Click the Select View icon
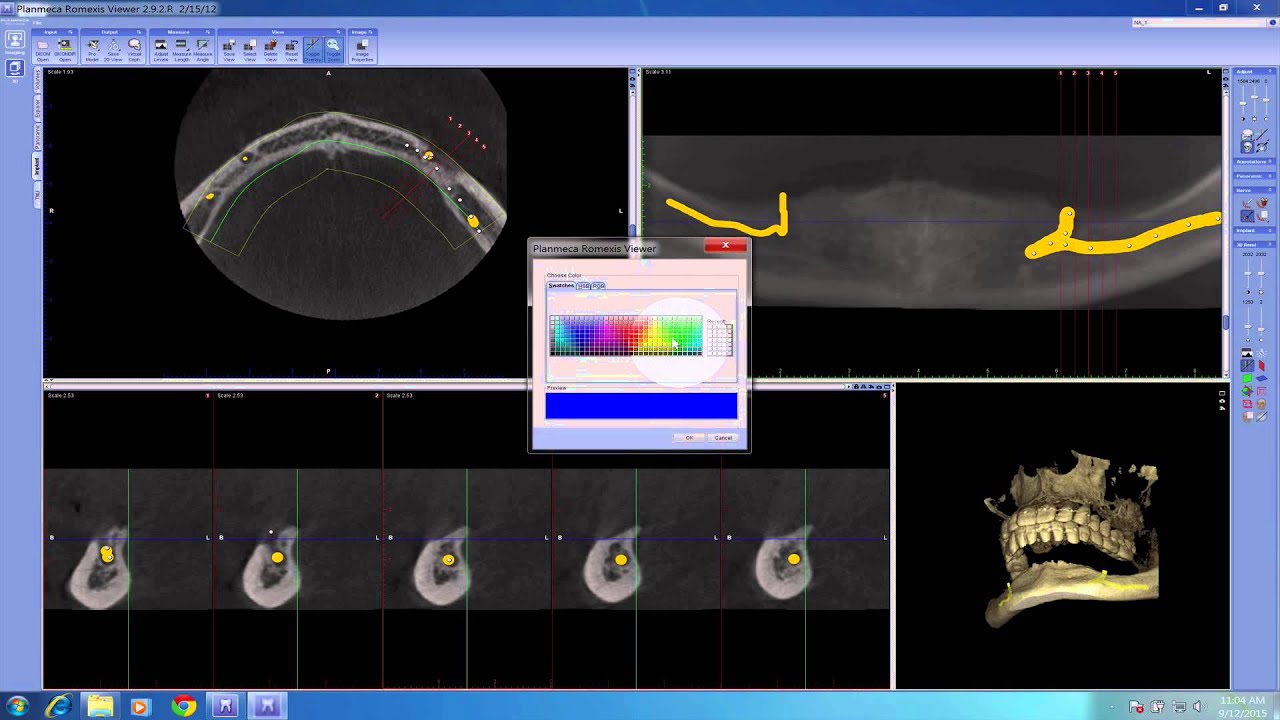Viewport: 1280px width, 720px height. tap(250, 50)
